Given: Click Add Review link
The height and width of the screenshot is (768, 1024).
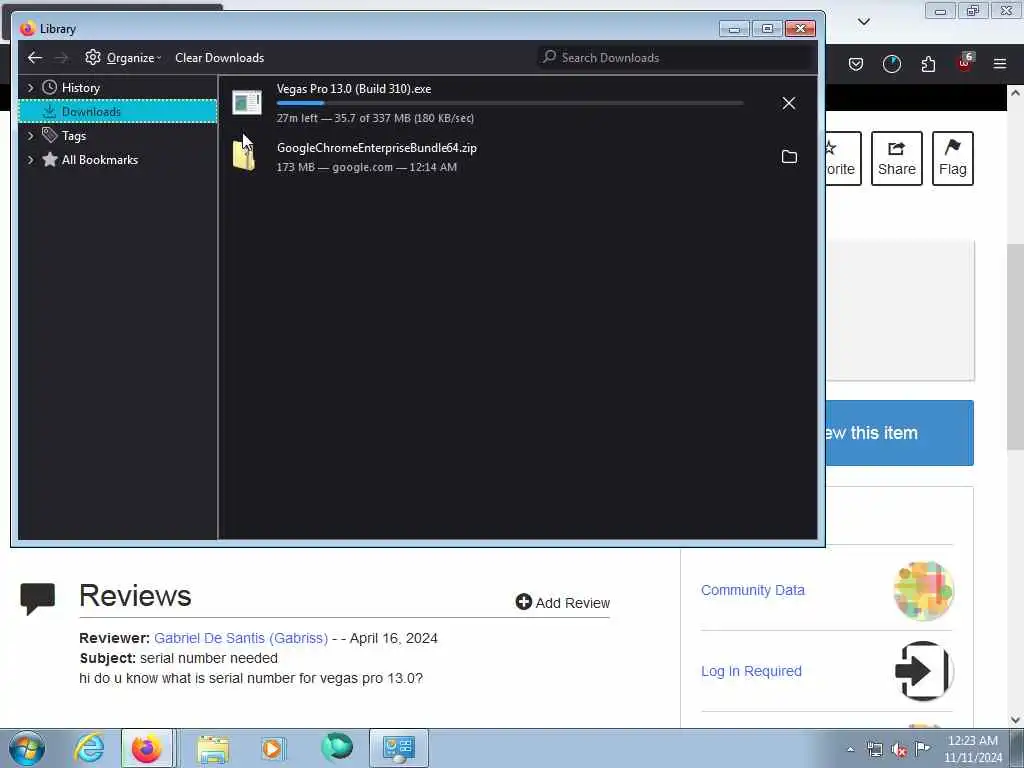Looking at the screenshot, I should [x=563, y=603].
